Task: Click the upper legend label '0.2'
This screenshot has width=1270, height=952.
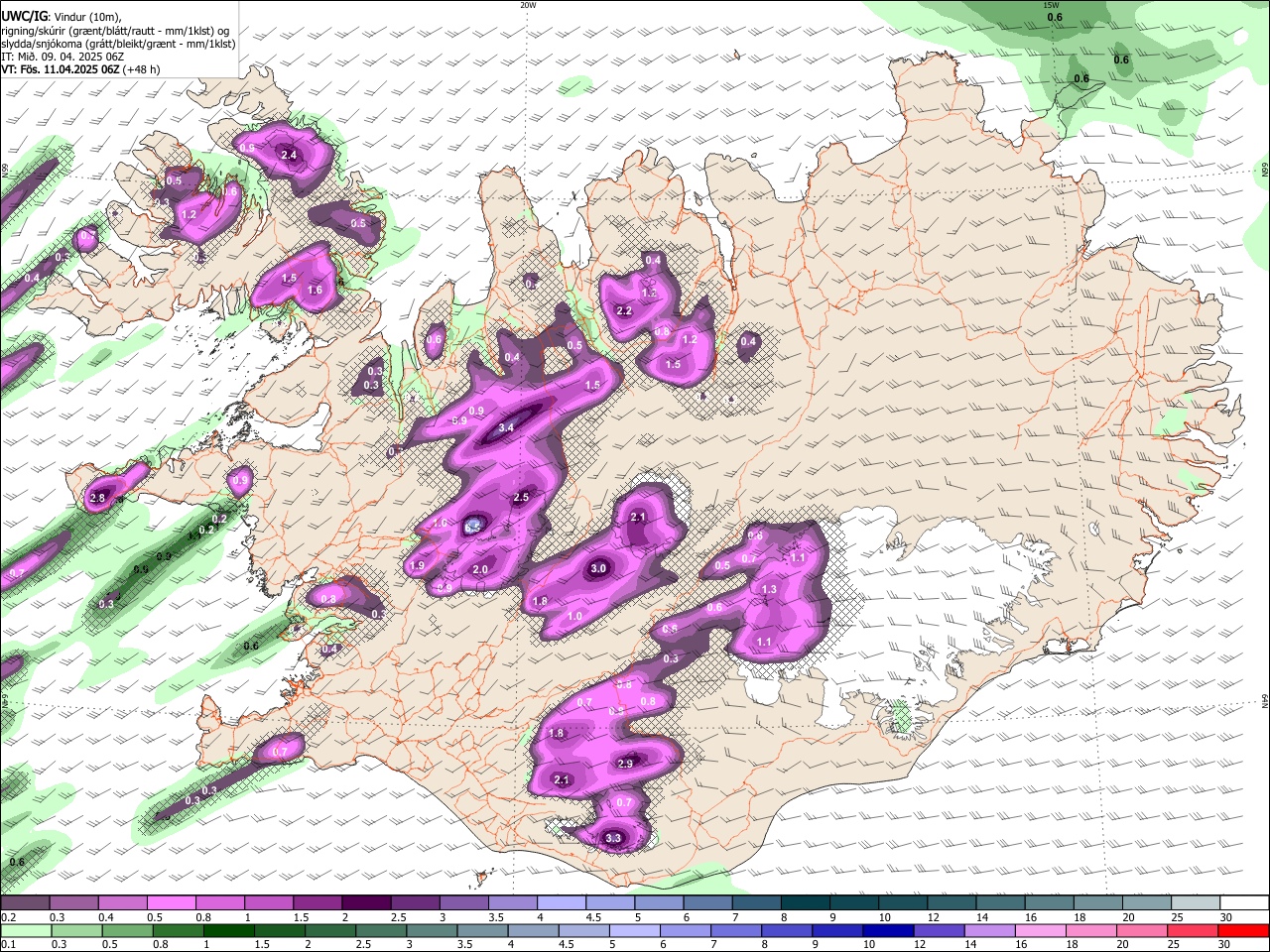Action: pyautogui.click(x=9, y=917)
